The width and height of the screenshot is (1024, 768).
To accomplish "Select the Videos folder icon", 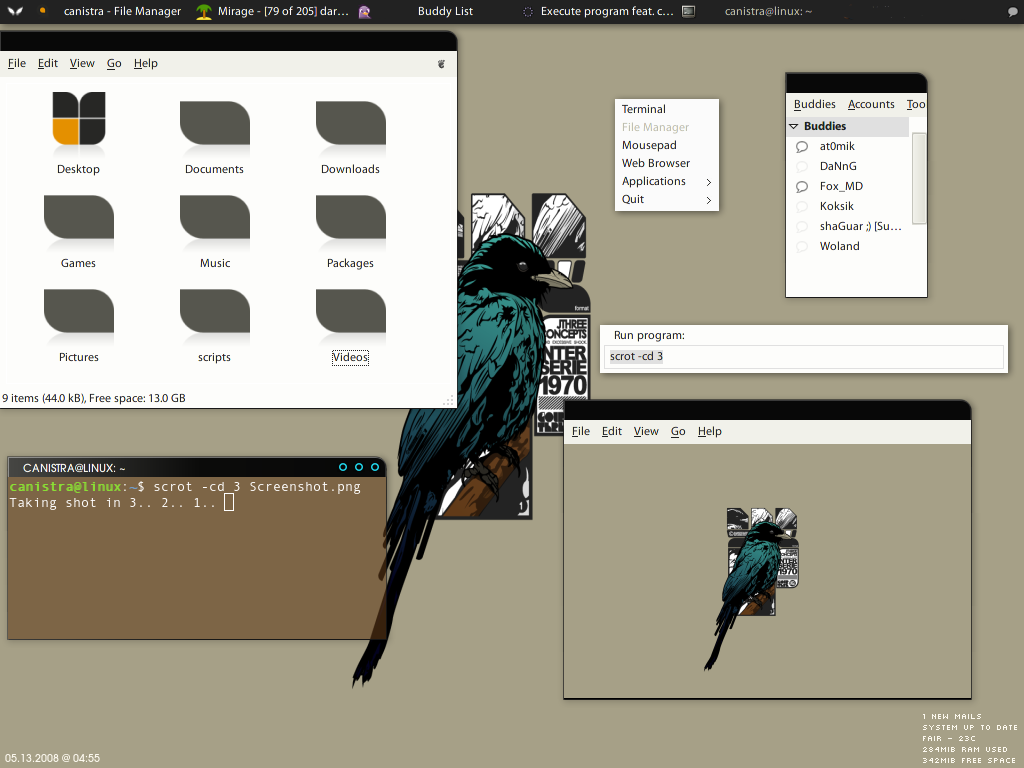I will tap(351, 312).
